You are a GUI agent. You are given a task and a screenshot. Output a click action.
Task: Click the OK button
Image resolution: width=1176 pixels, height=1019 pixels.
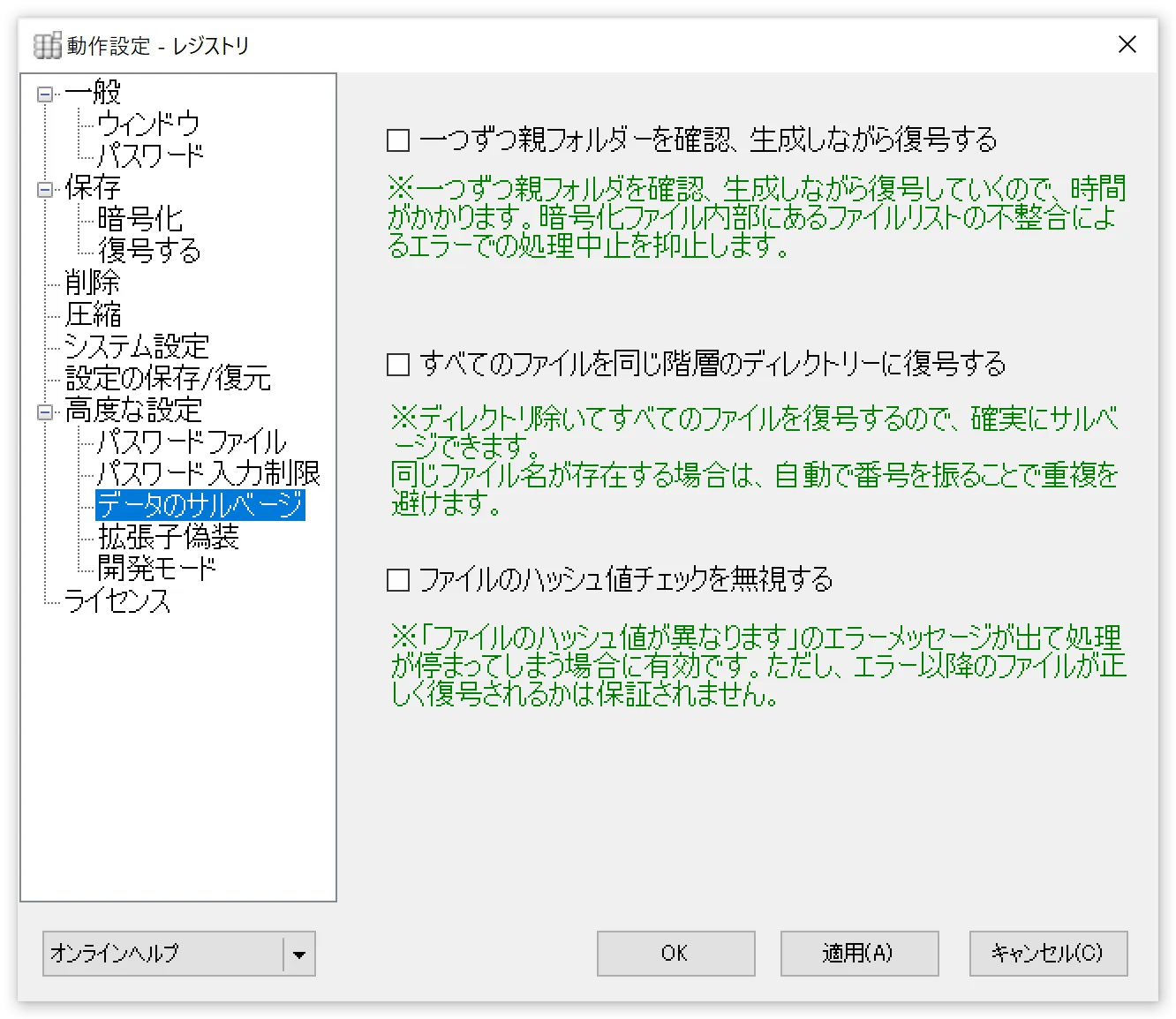click(675, 954)
